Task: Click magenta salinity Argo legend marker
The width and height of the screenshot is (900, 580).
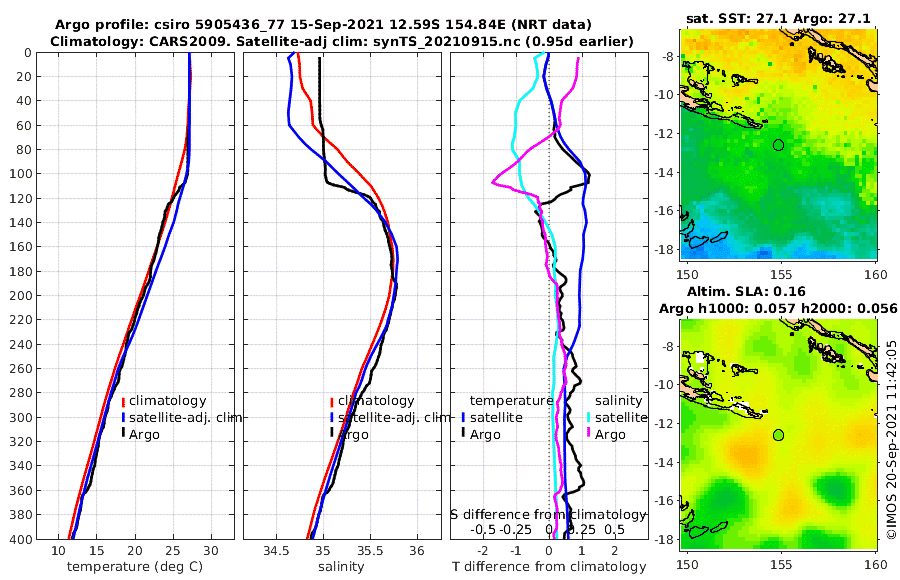Action: 588,434
